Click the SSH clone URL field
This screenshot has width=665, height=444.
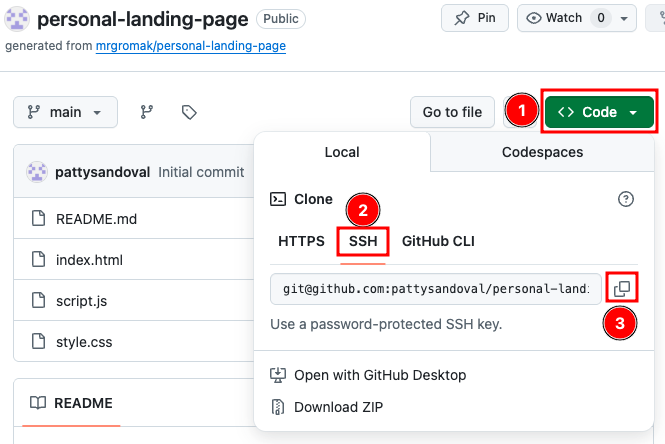[x=436, y=289]
